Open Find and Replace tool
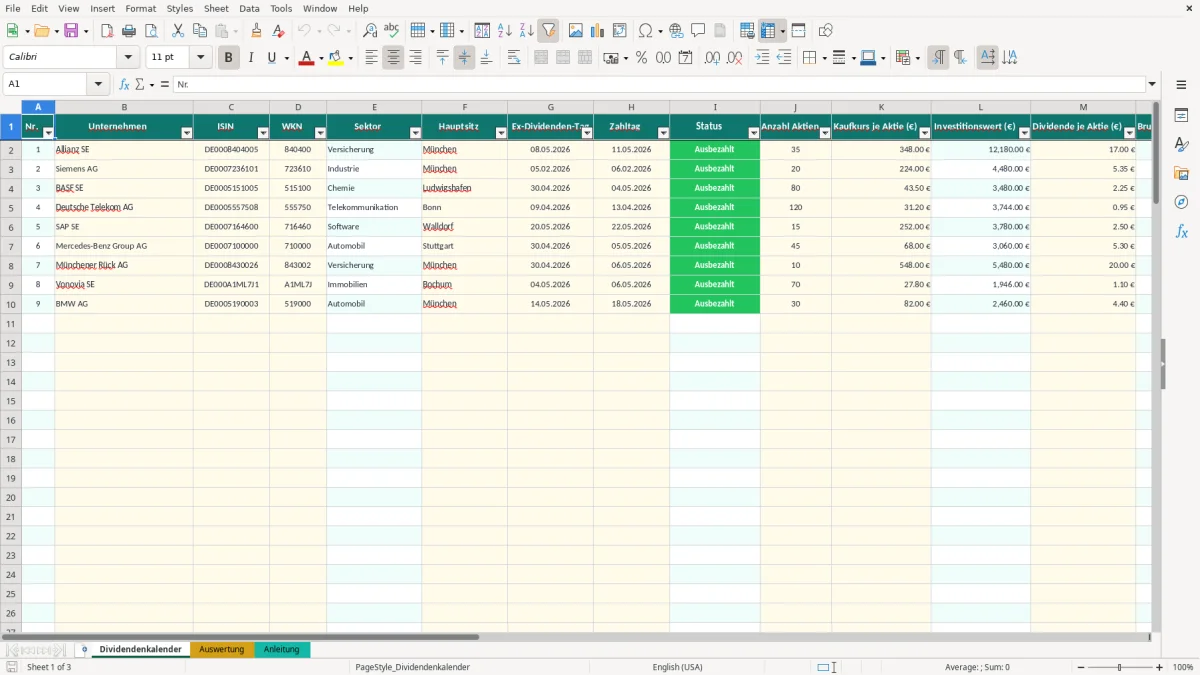Viewport: 1200px width, 675px height. tap(370, 31)
